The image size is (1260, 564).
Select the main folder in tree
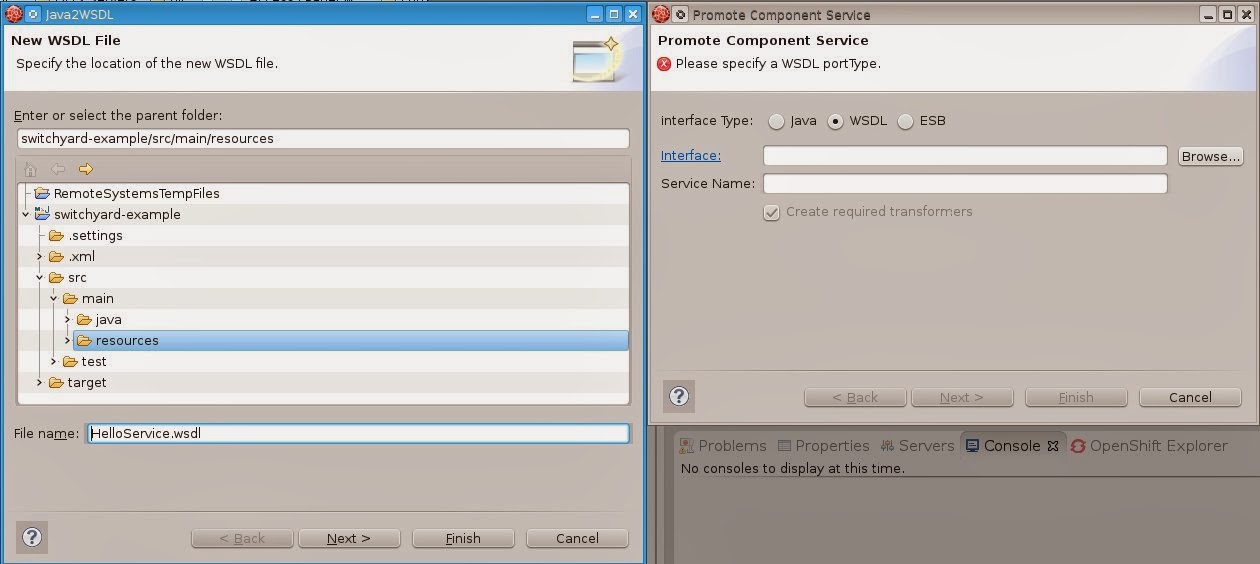click(x=98, y=299)
